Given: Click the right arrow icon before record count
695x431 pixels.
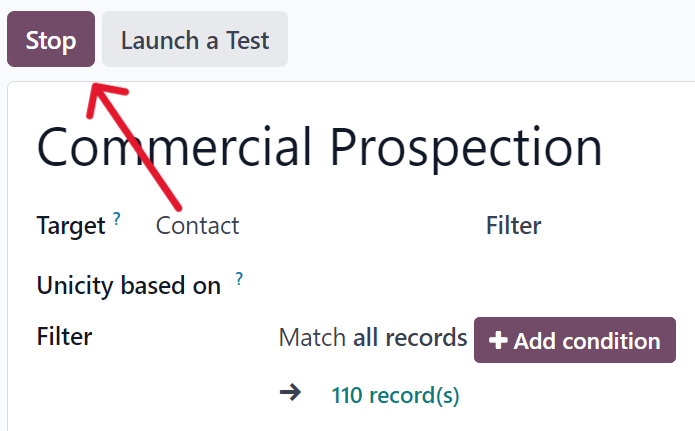Looking at the screenshot, I should tap(290, 393).
